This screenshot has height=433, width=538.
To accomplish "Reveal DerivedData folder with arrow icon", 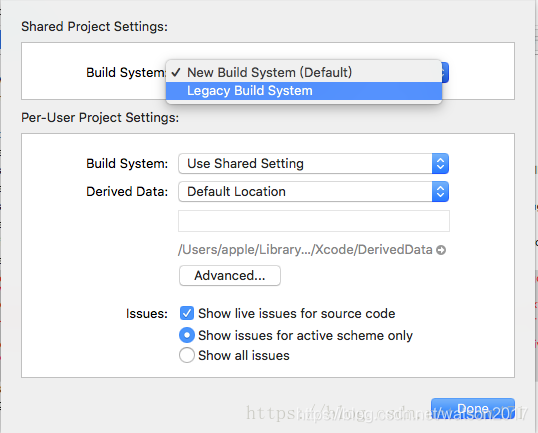I will pos(441,250).
